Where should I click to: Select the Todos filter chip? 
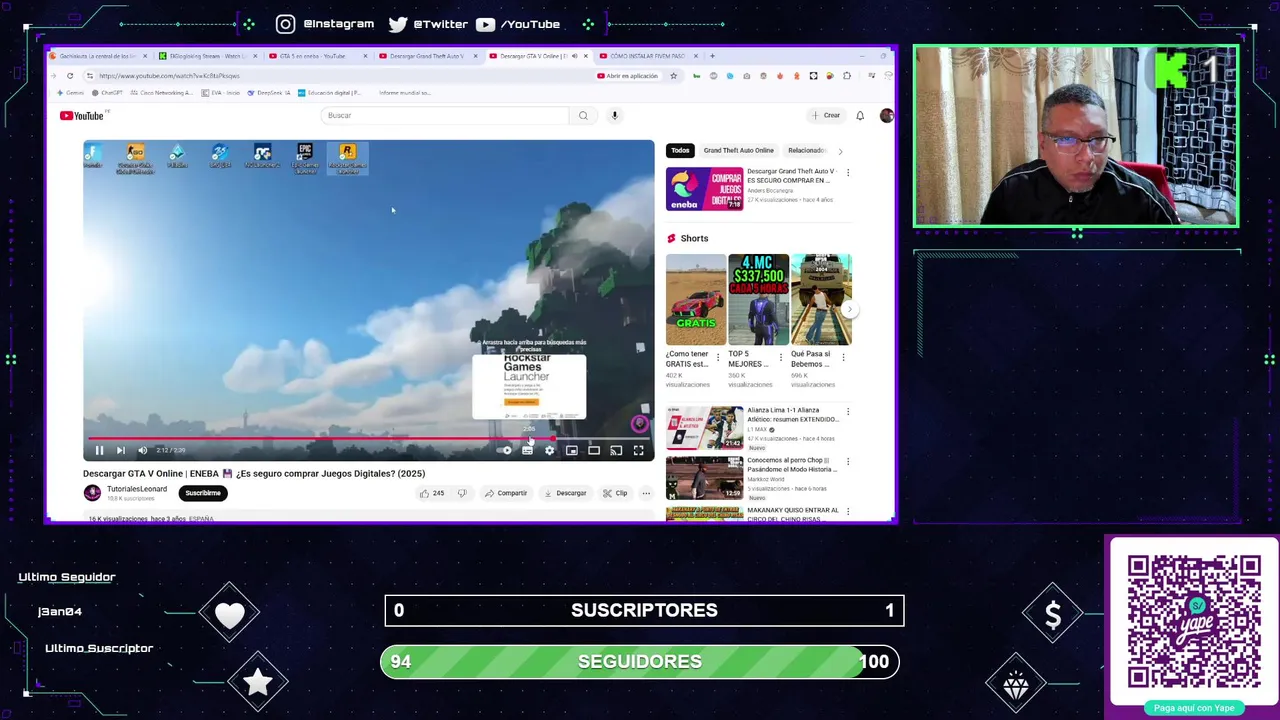[680, 150]
